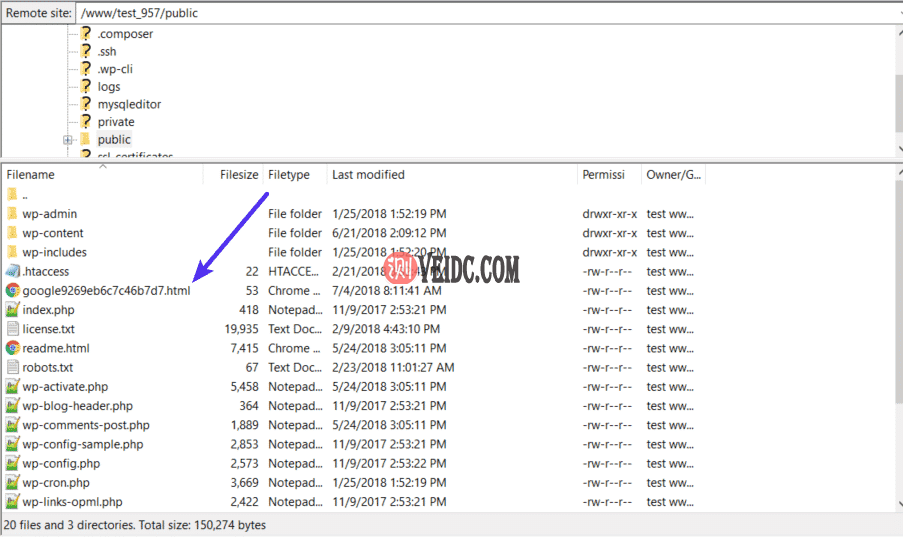
Task: Select the wp-activate.php file name
Action: [65, 387]
